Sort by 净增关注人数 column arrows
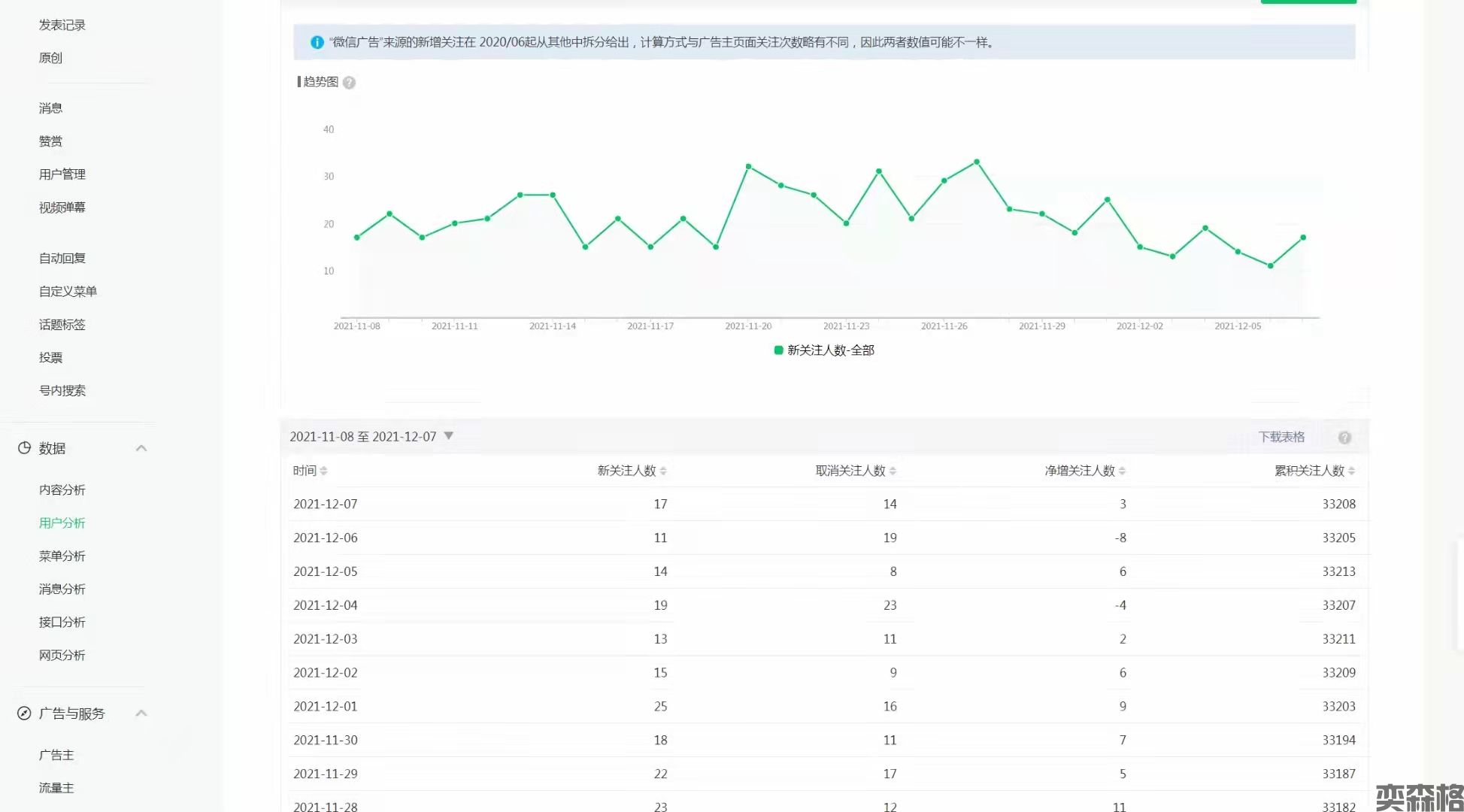The image size is (1464, 812). point(1122,471)
